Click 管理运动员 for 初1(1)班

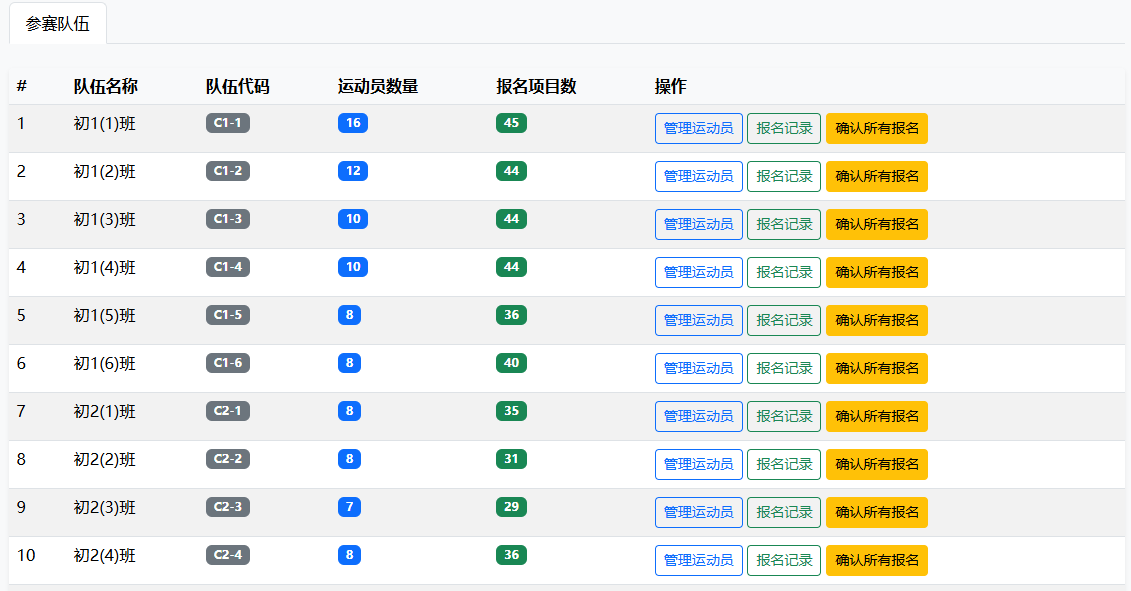[698, 128]
